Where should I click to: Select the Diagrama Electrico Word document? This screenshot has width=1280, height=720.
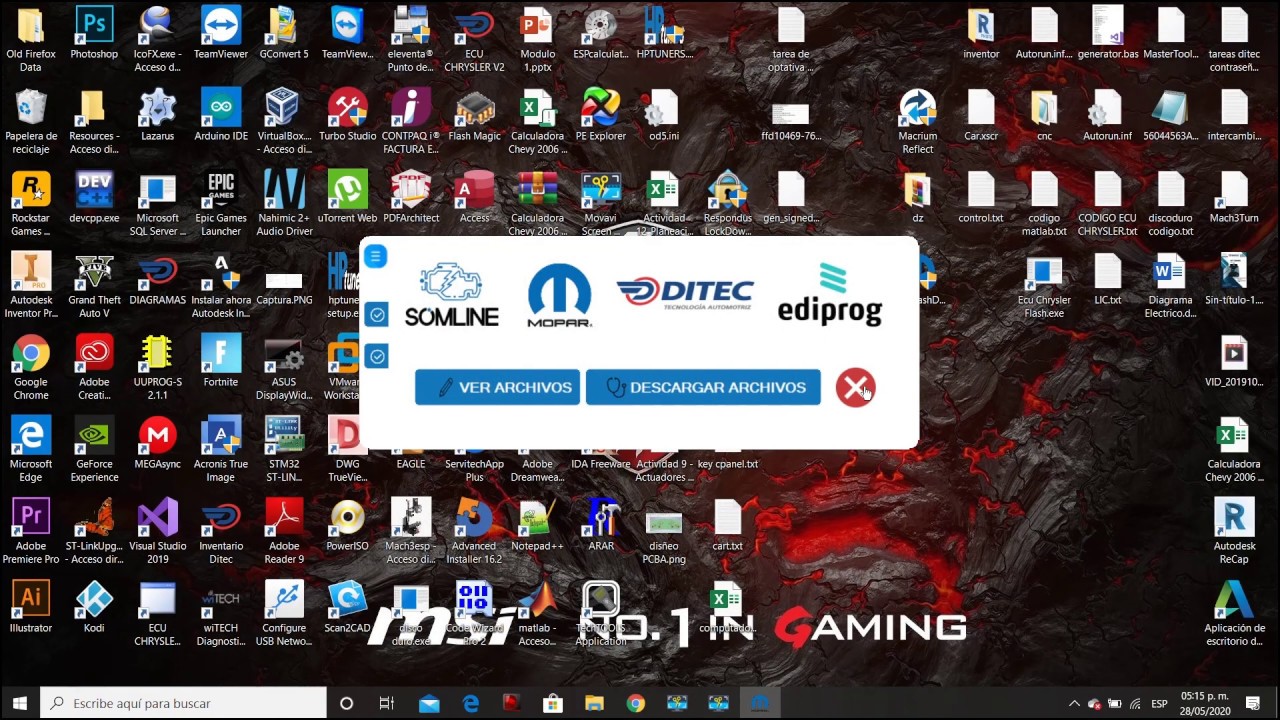tap(1170, 286)
